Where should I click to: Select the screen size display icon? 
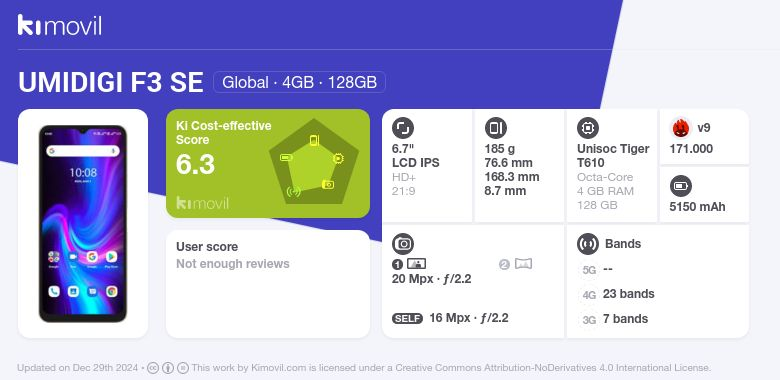[403, 128]
